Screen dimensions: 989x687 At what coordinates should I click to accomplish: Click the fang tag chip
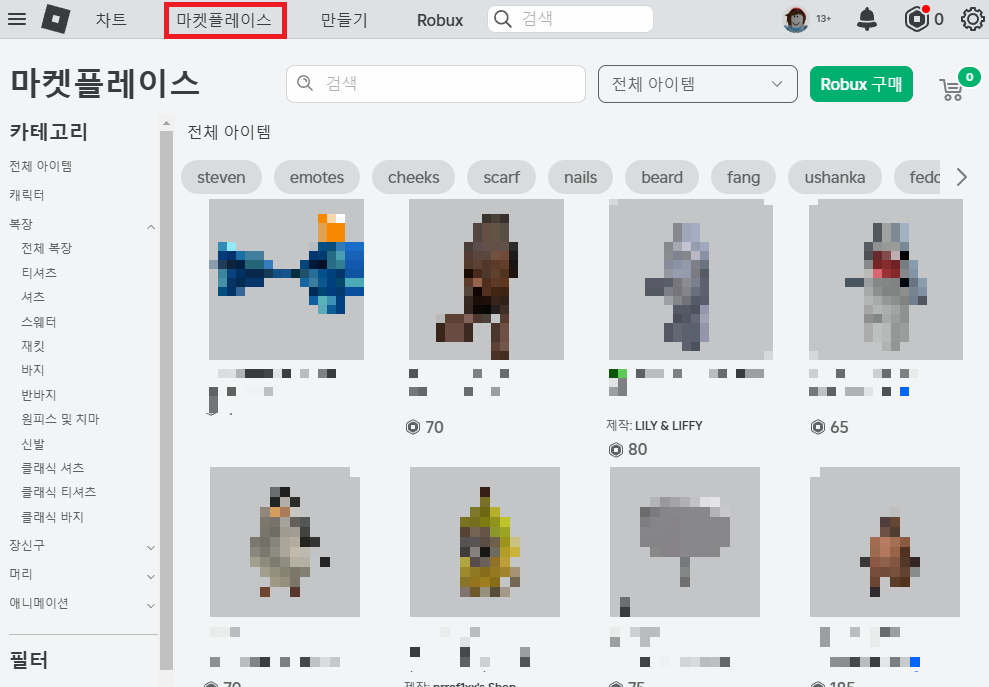coord(743,177)
